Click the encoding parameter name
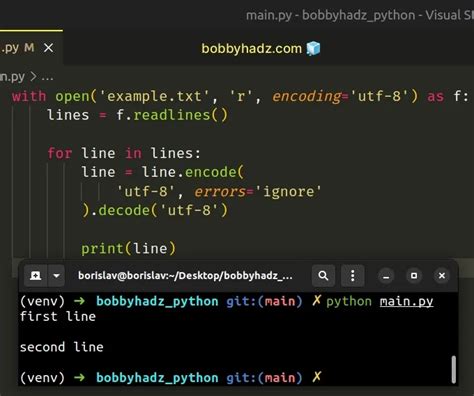 (306, 96)
